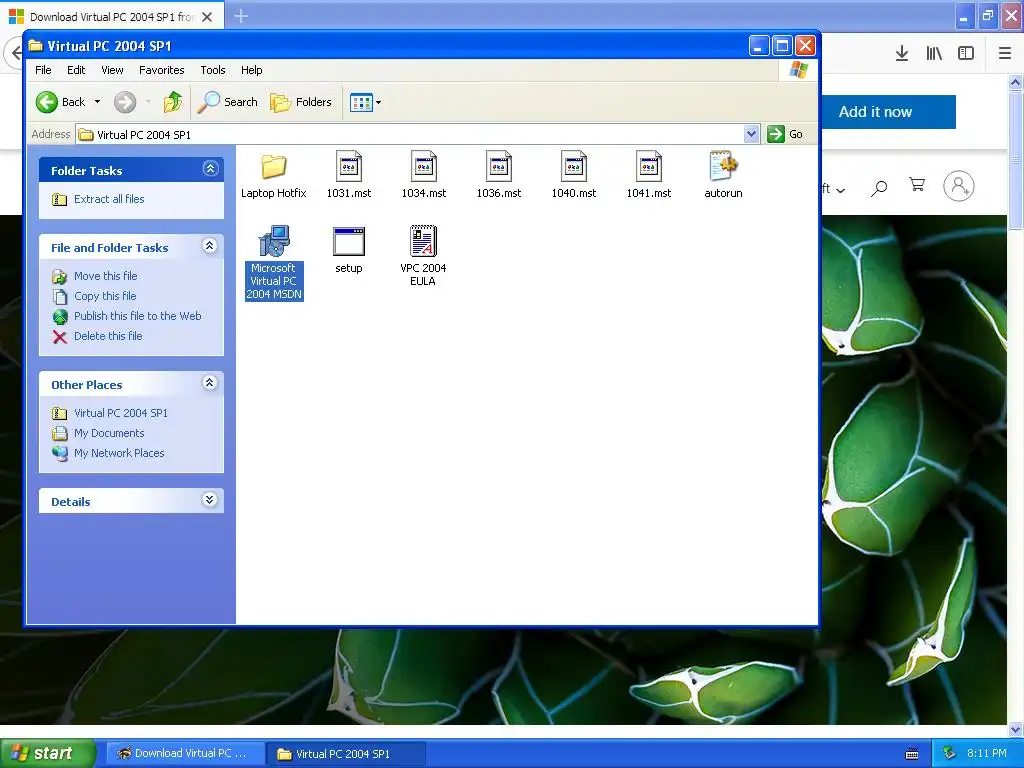
Task: Toggle Firefox sidebar icon
Action: [x=966, y=54]
